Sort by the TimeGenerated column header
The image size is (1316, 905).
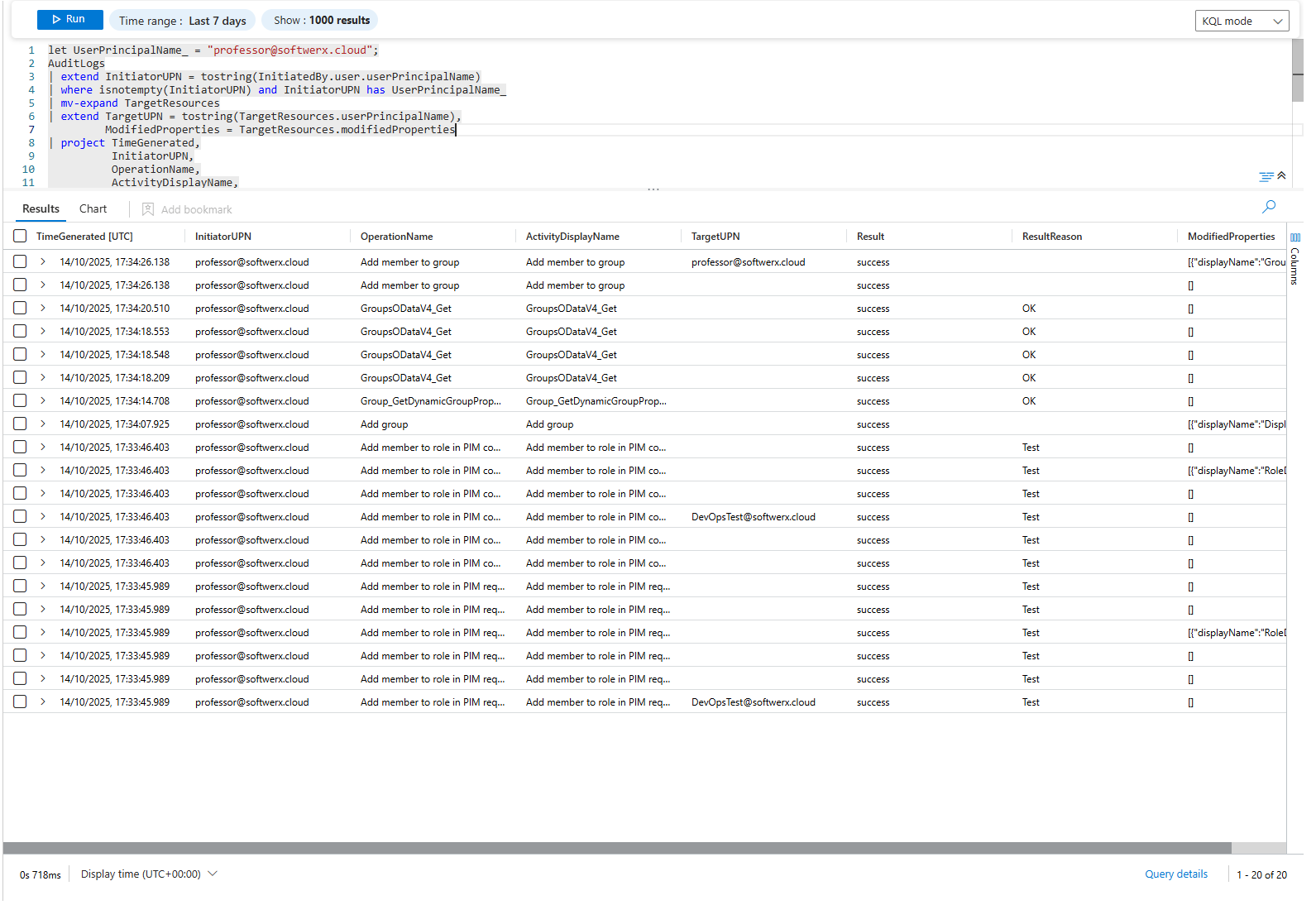point(84,237)
